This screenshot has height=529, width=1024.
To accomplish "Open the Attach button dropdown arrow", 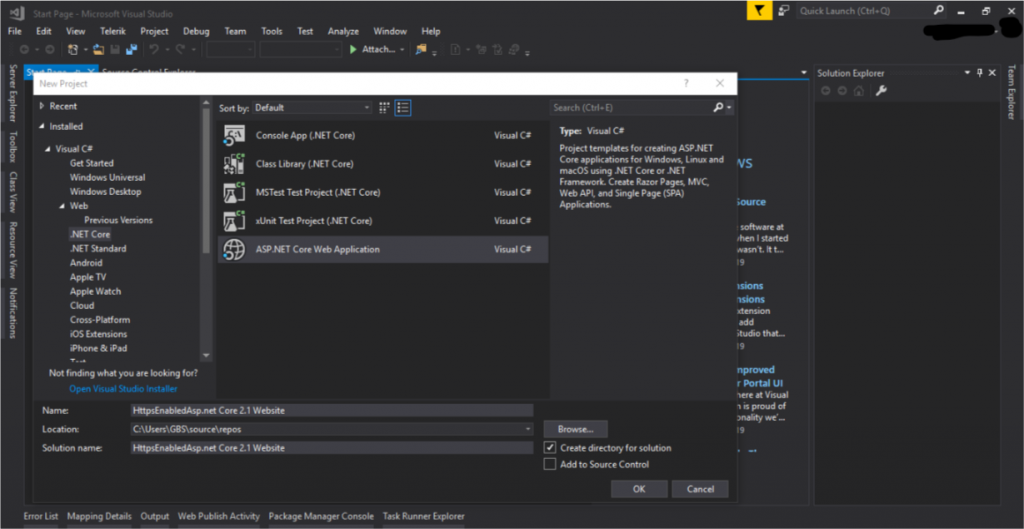I will click(x=402, y=50).
